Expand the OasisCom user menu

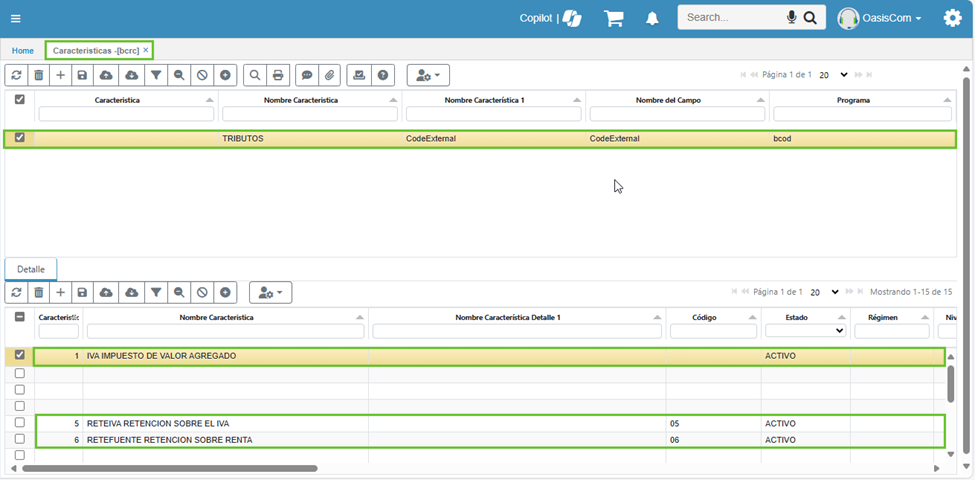pos(880,18)
